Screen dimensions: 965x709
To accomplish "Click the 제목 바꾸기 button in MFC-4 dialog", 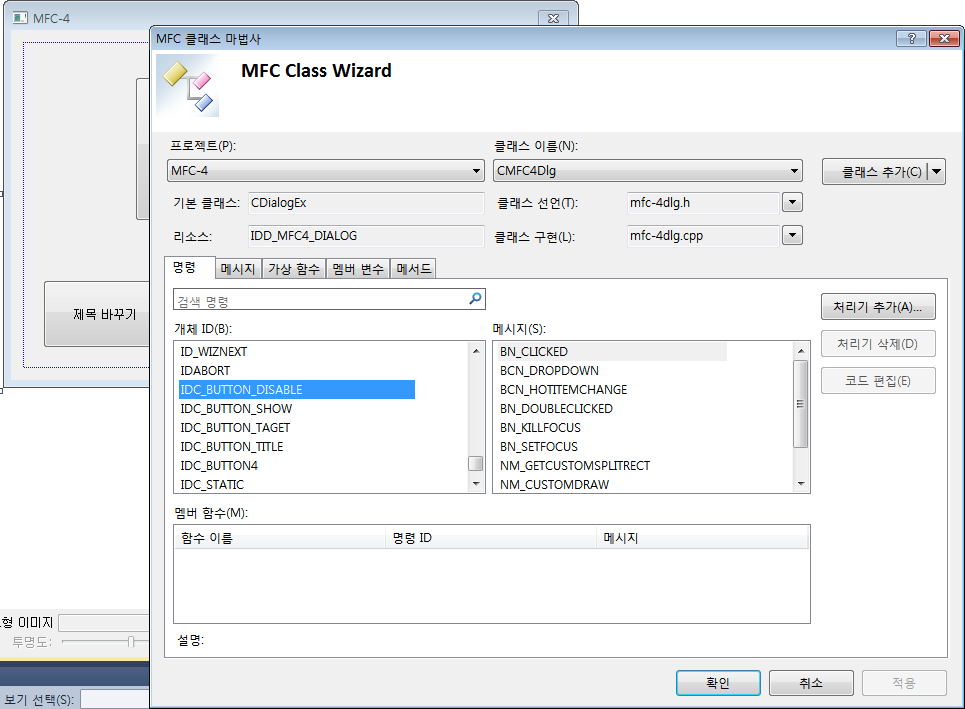I will [97, 314].
